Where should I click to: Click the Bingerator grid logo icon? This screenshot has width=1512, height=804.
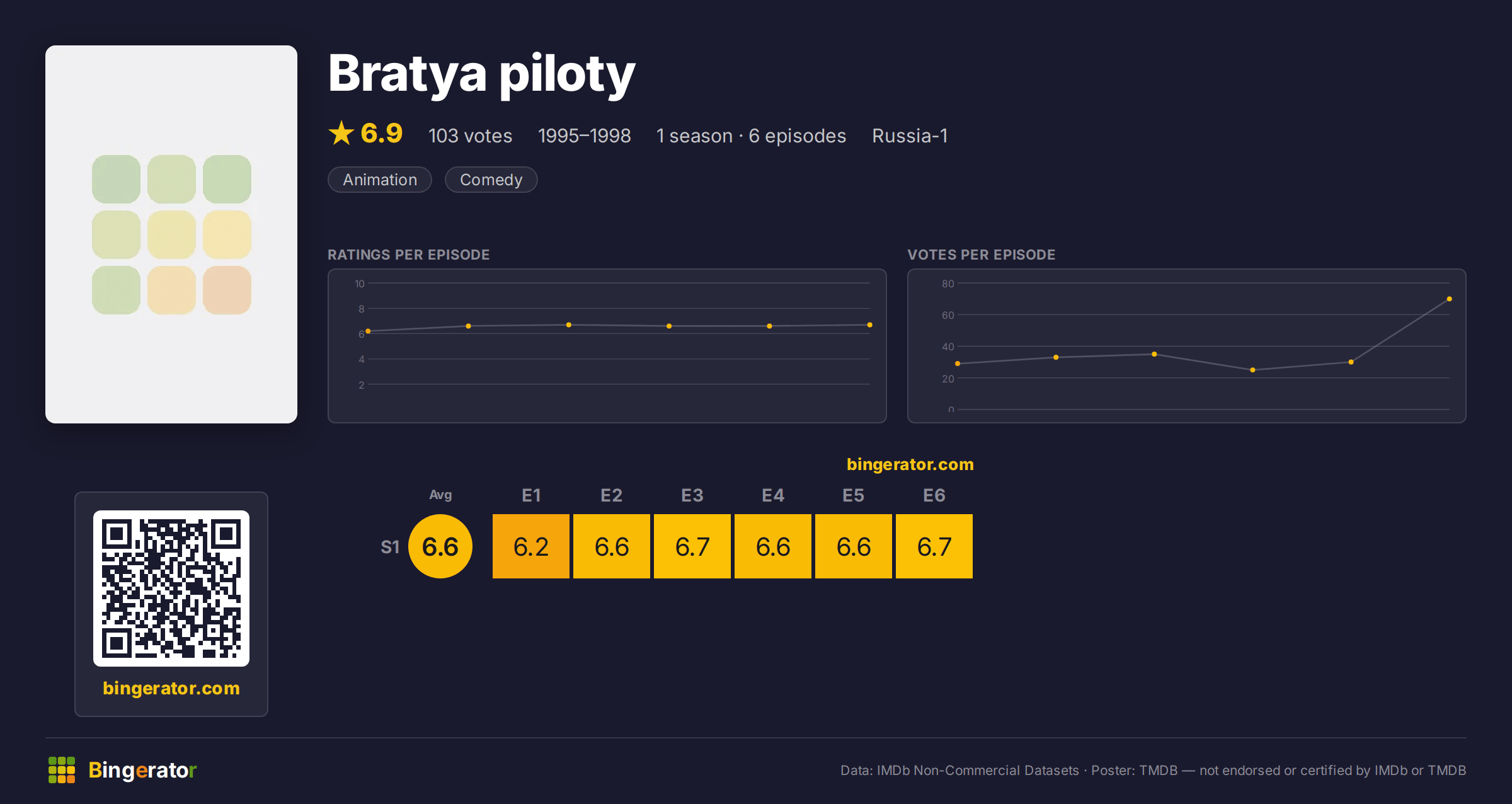(x=62, y=770)
